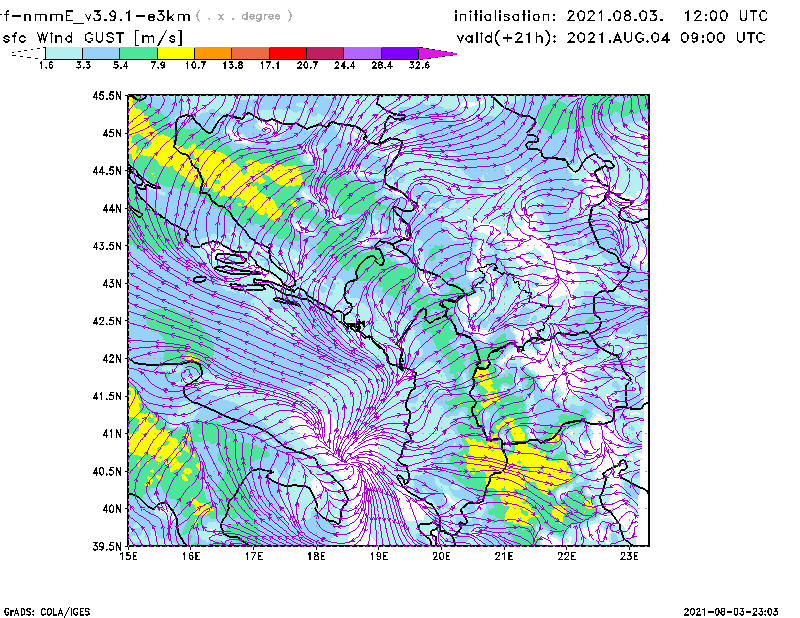Screen dimensions: 800x618
Task: Select the violet 28.4–32.6 legend swatch
Action: pos(400,53)
